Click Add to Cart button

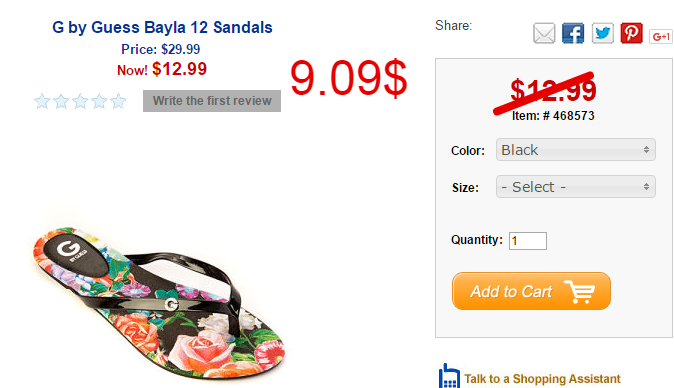pyautogui.click(x=531, y=291)
